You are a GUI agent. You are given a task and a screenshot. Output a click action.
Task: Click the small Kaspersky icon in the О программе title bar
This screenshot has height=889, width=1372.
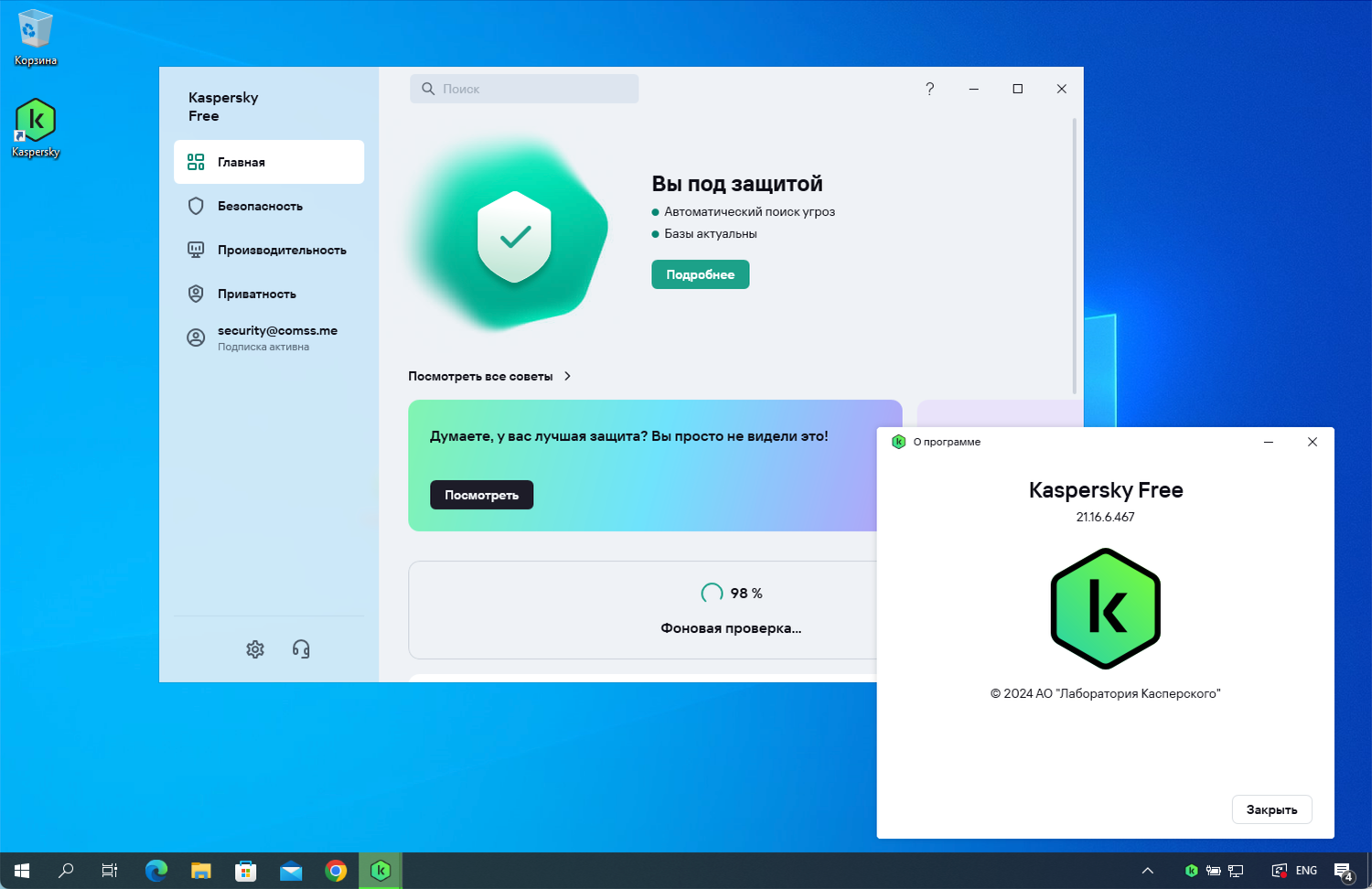tap(898, 442)
